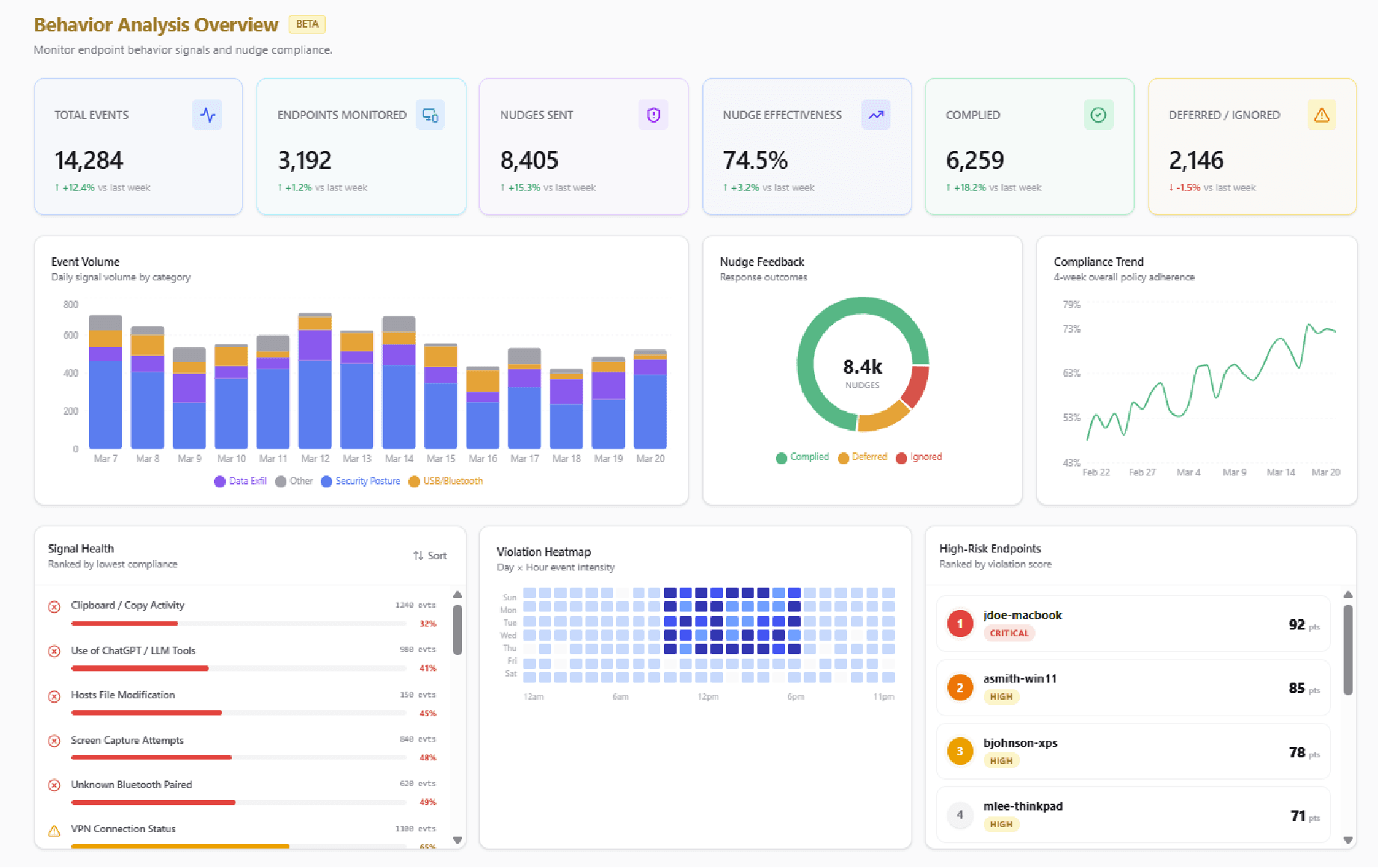This screenshot has width=1378, height=868.
Task: Toggle Complied legend in Nudge Feedback
Action: [803, 457]
